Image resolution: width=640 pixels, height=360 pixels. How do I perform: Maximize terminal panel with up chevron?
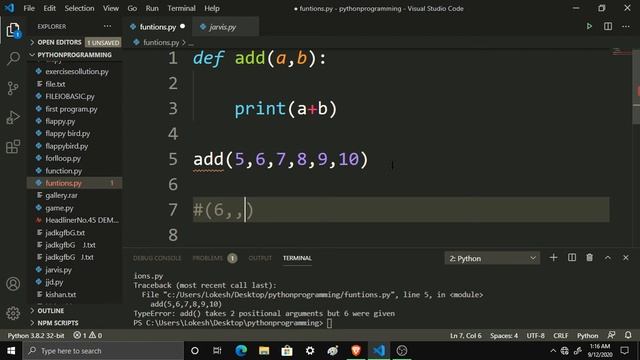tap(608, 258)
